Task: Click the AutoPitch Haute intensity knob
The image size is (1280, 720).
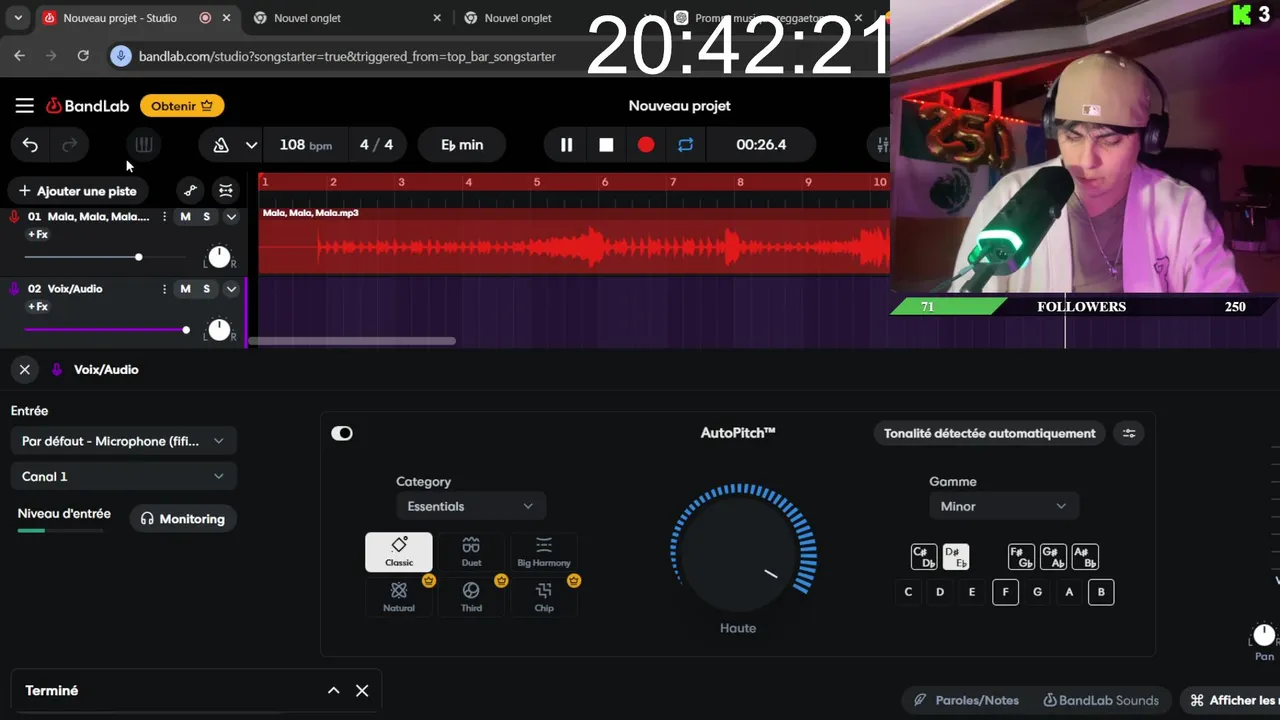Action: pos(738,552)
